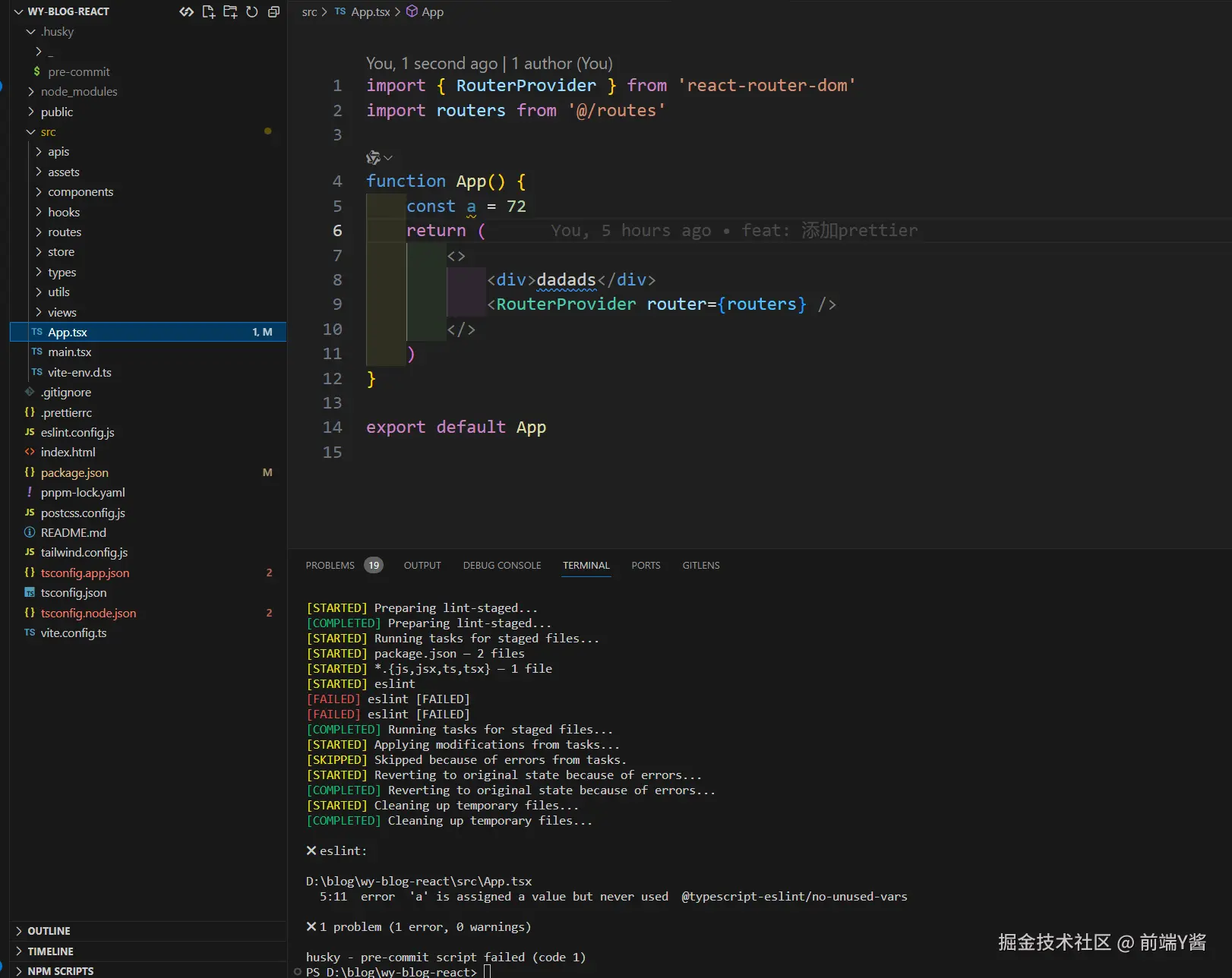Click line number 6 in the editor gutter

pos(337,231)
